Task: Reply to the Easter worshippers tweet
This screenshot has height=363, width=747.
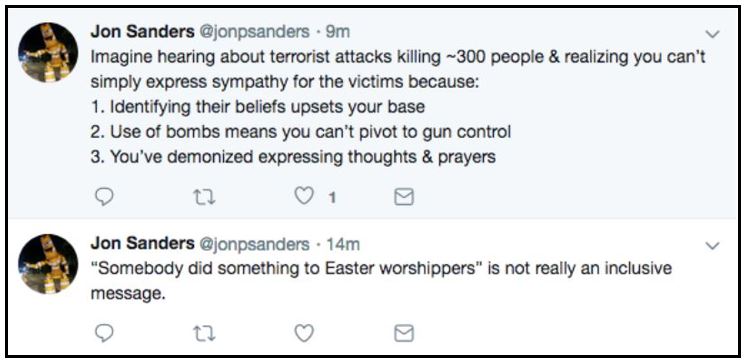Action: pyautogui.click(x=104, y=333)
